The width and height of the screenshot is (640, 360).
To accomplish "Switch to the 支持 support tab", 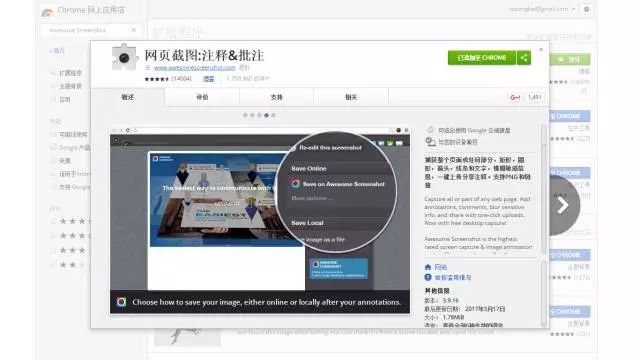I will coord(276,97).
